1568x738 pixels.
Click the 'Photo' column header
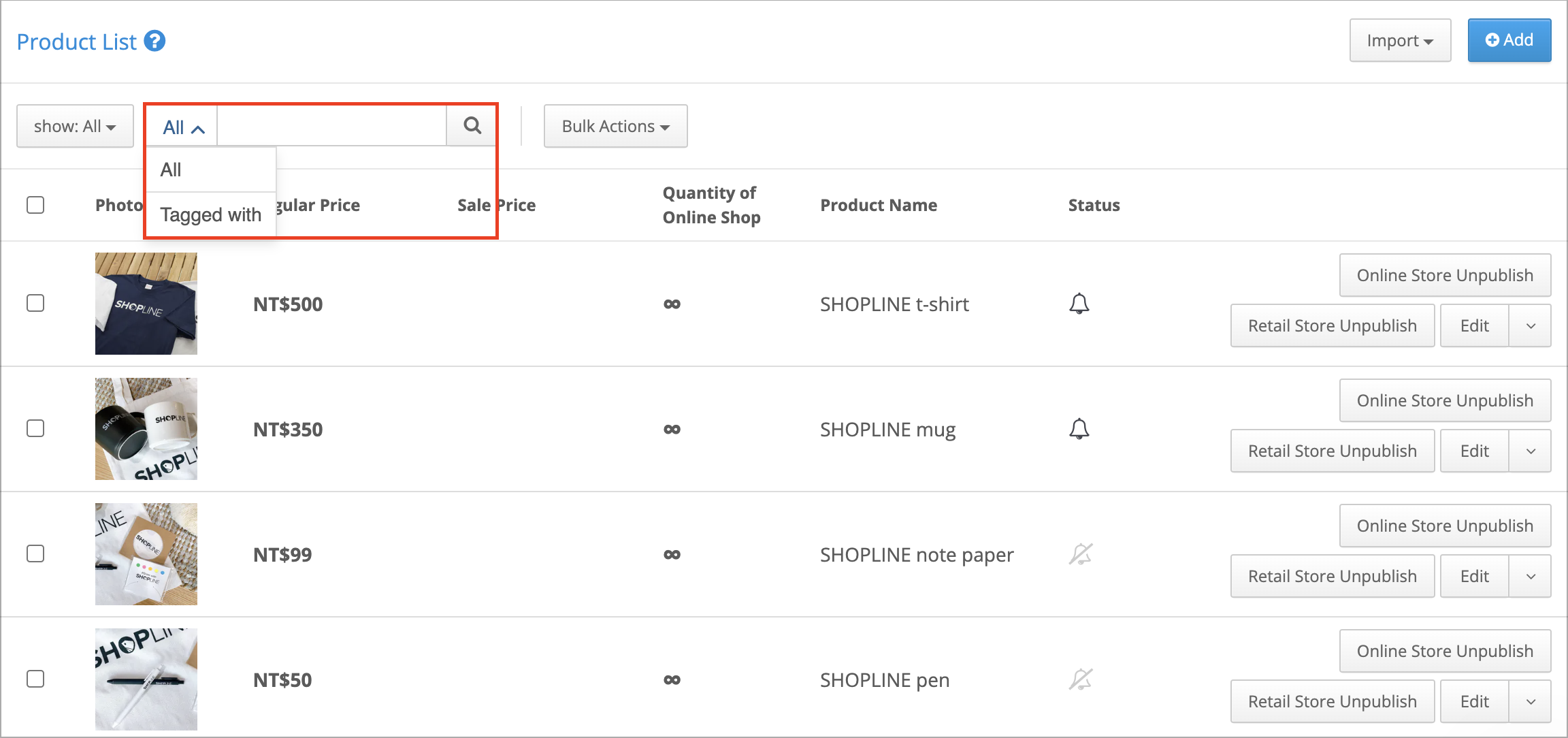(x=119, y=205)
